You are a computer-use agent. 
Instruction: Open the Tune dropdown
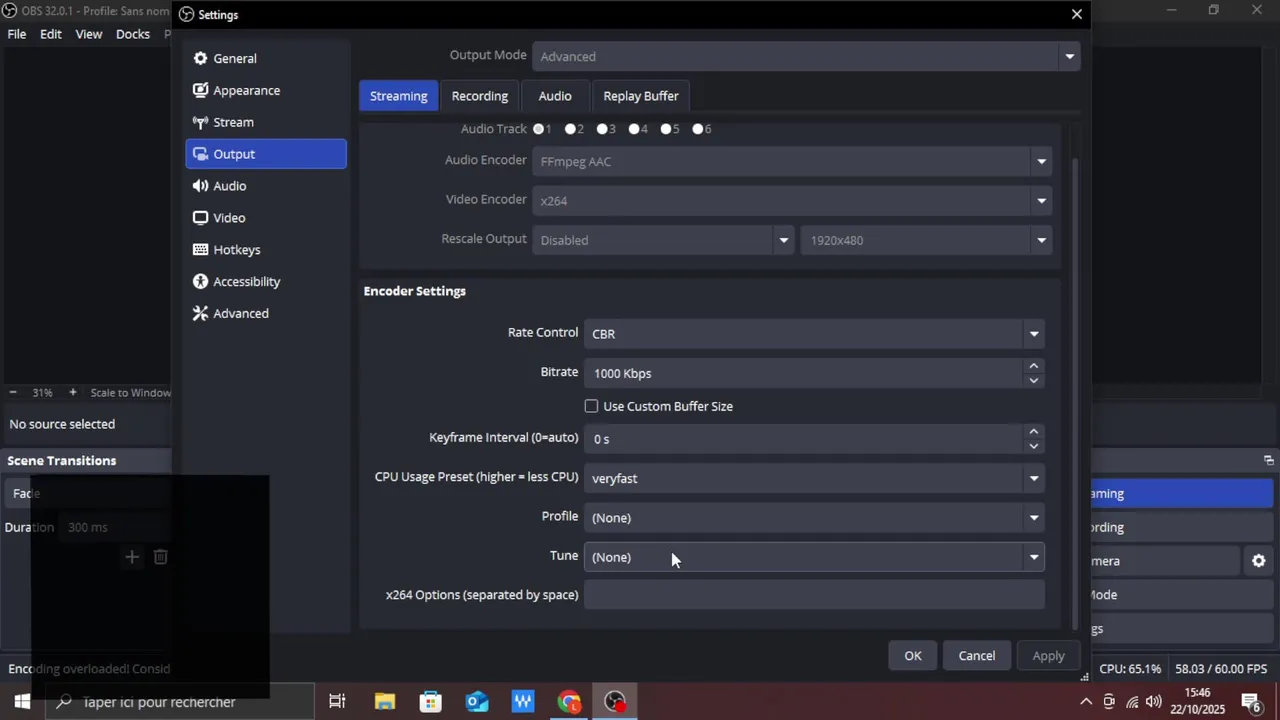(x=814, y=557)
